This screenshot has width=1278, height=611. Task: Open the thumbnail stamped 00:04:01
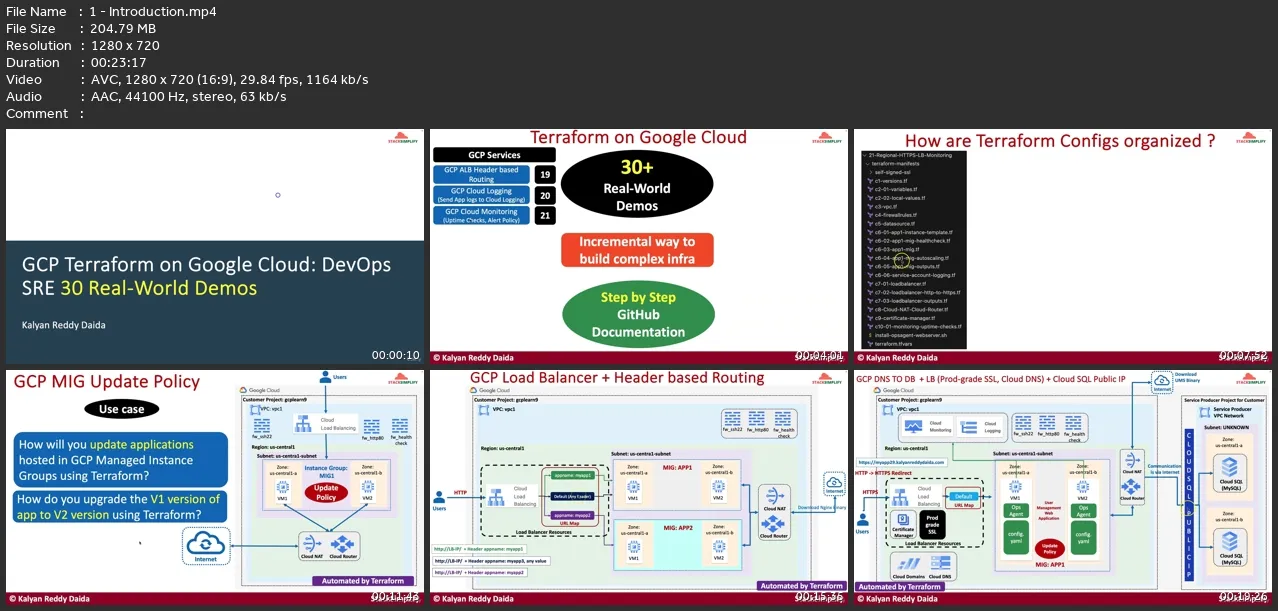[x=638, y=246]
